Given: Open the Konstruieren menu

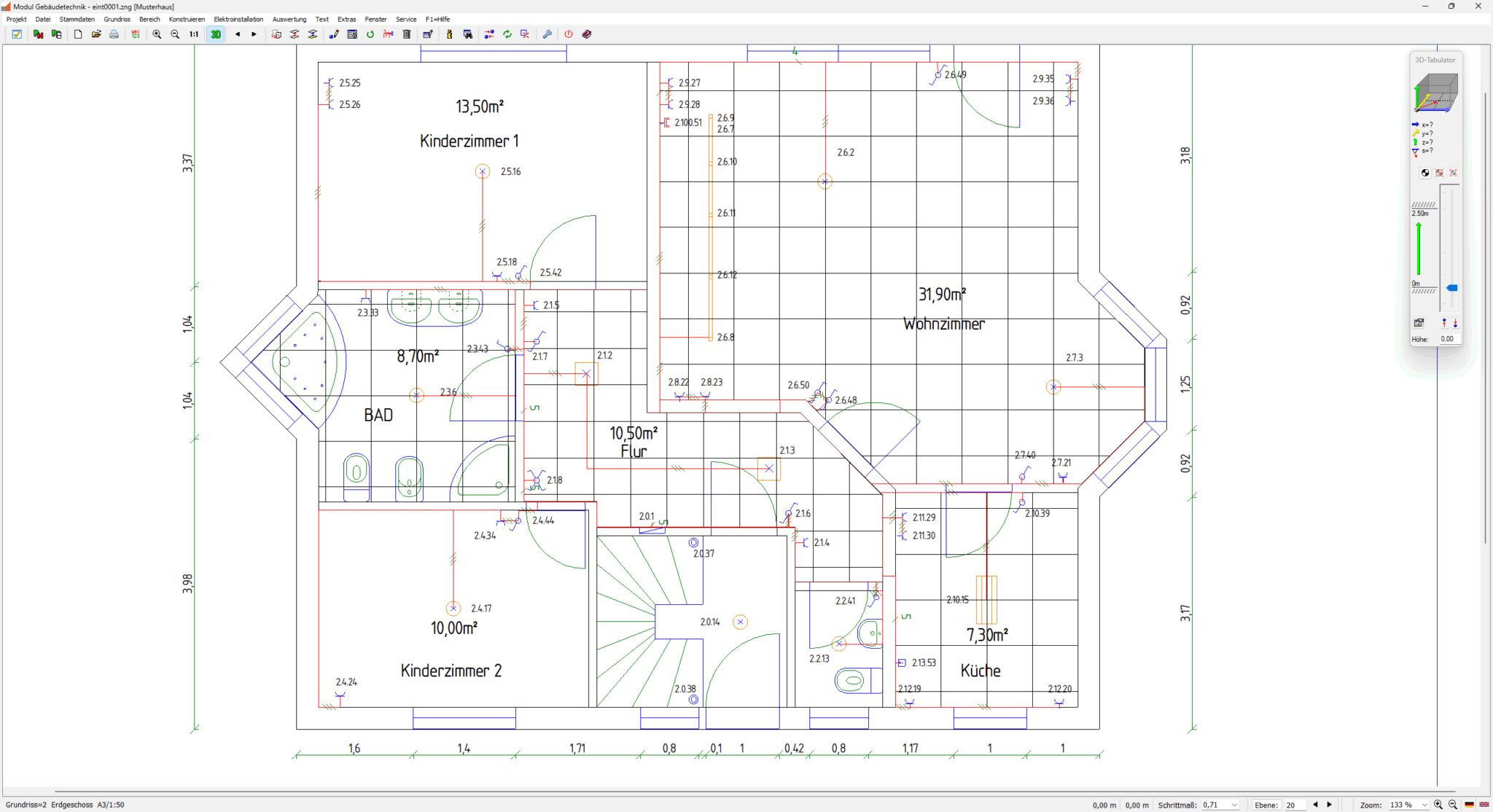Looking at the screenshot, I should pos(187,19).
